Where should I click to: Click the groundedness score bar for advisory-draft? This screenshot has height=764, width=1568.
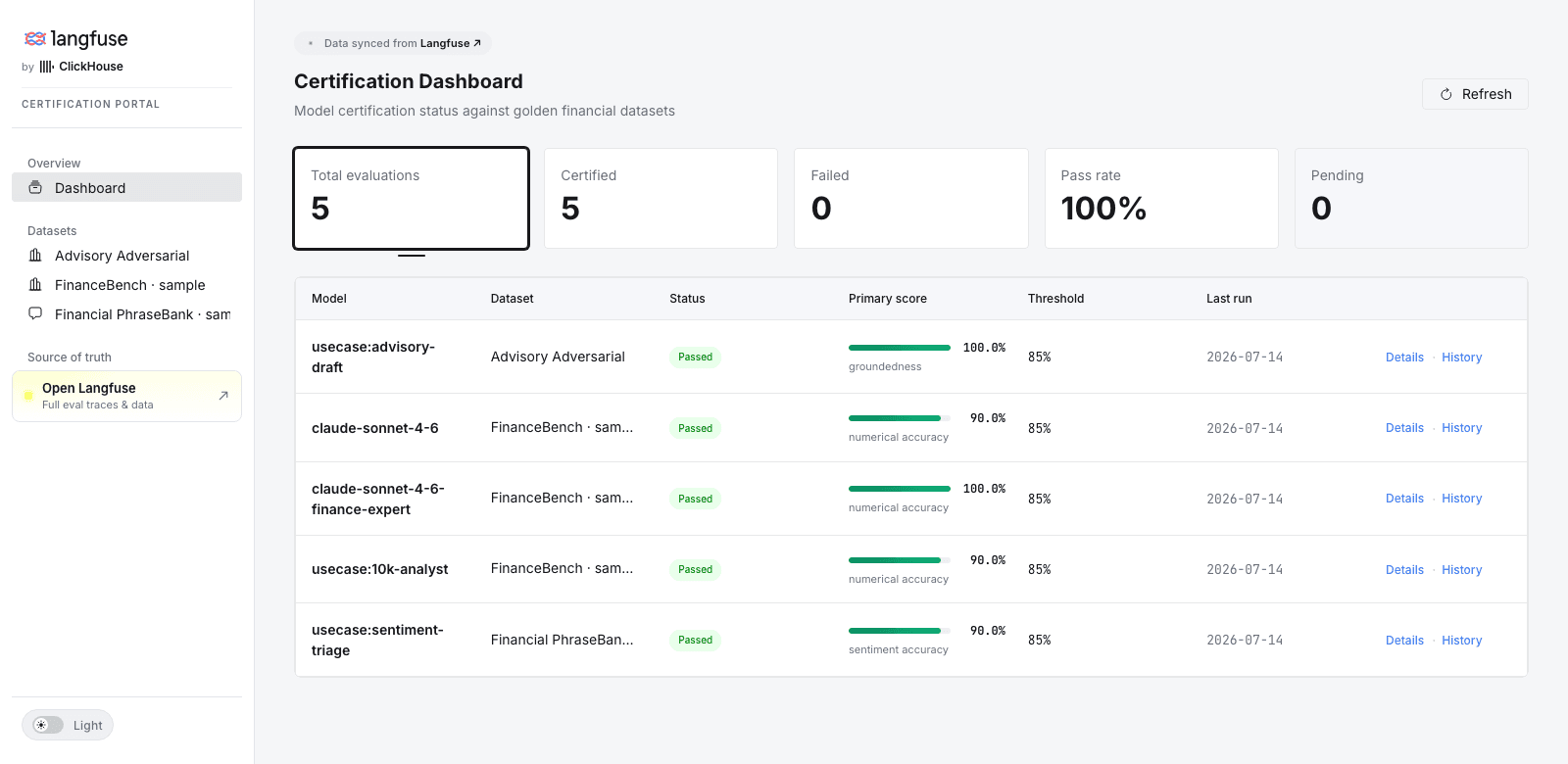pyautogui.click(x=900, y=348)
